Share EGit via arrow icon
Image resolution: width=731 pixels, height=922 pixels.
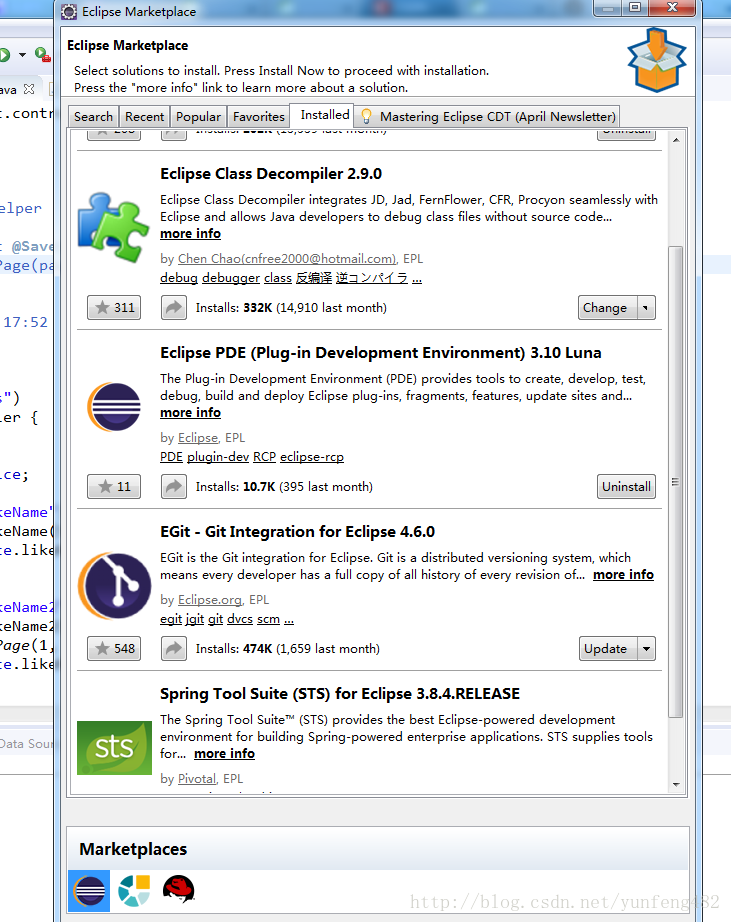pos(174,649)
